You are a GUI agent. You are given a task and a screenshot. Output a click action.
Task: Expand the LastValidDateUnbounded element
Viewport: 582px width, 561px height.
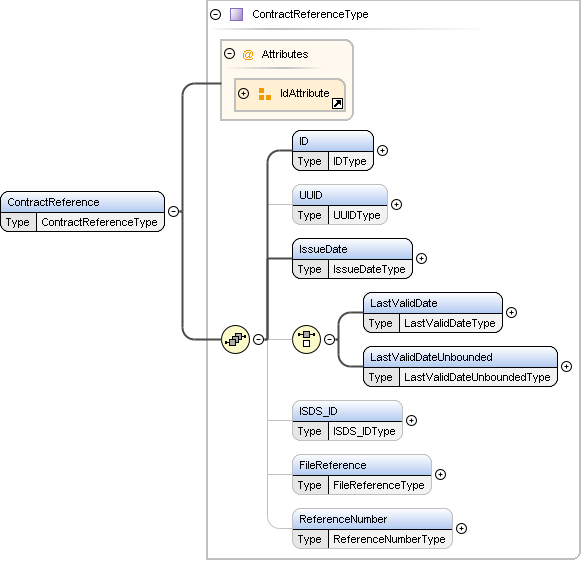566,366
